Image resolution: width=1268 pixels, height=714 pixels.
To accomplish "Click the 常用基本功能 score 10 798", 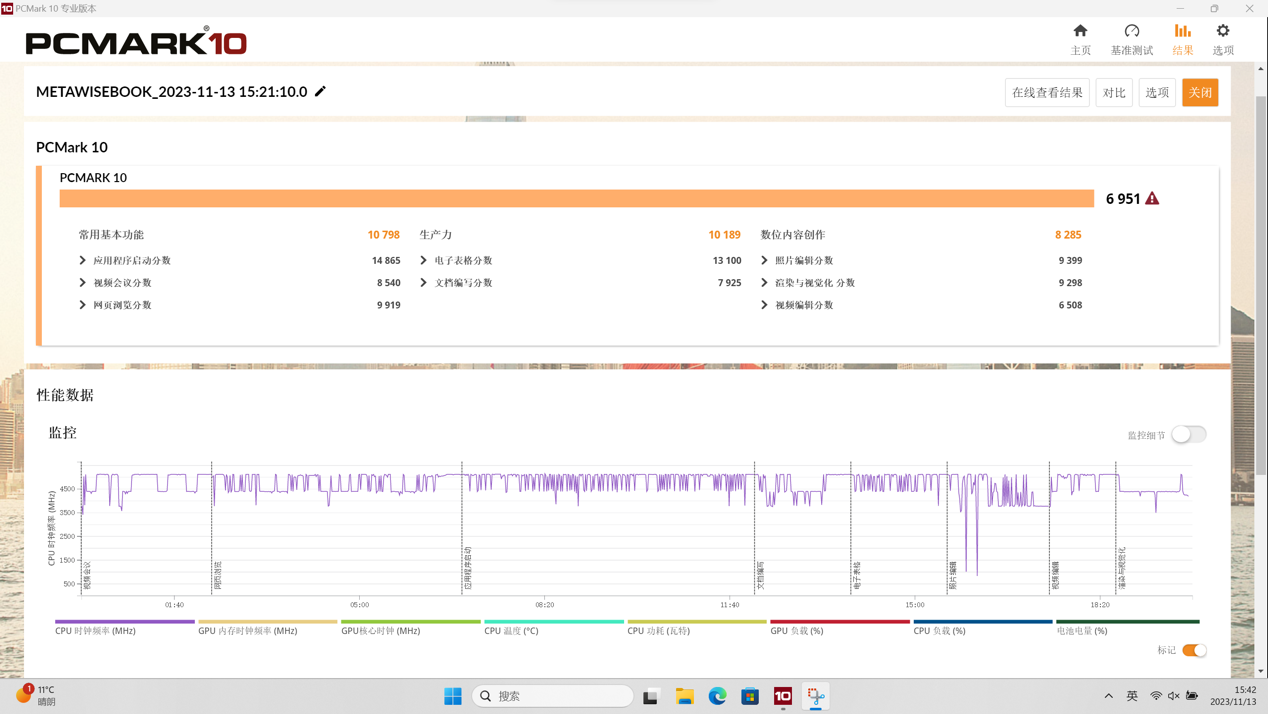I will coord(383,235).
